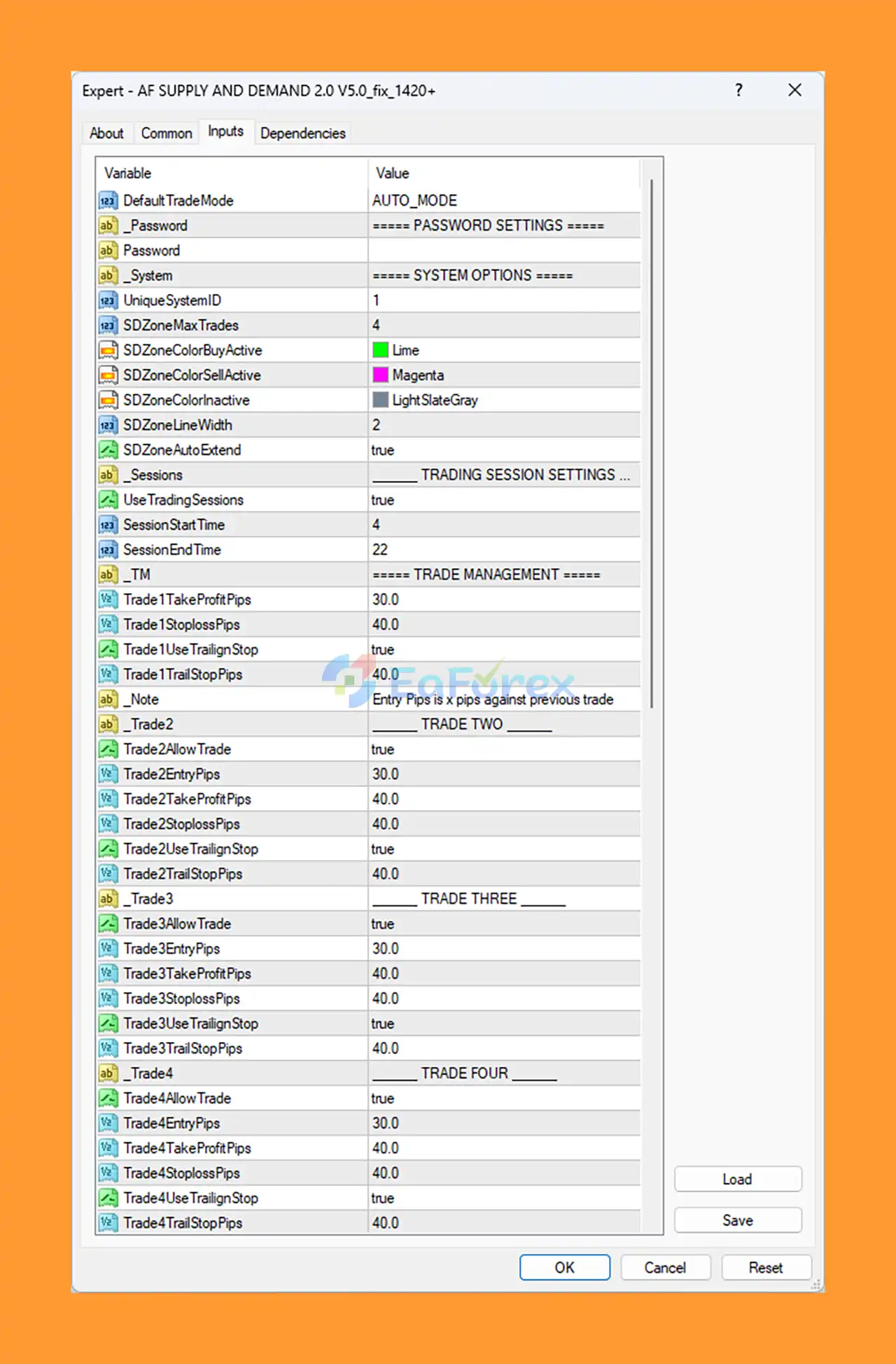Click the boolean icon beside SDZoneAutoExtend

pos(107,450)
